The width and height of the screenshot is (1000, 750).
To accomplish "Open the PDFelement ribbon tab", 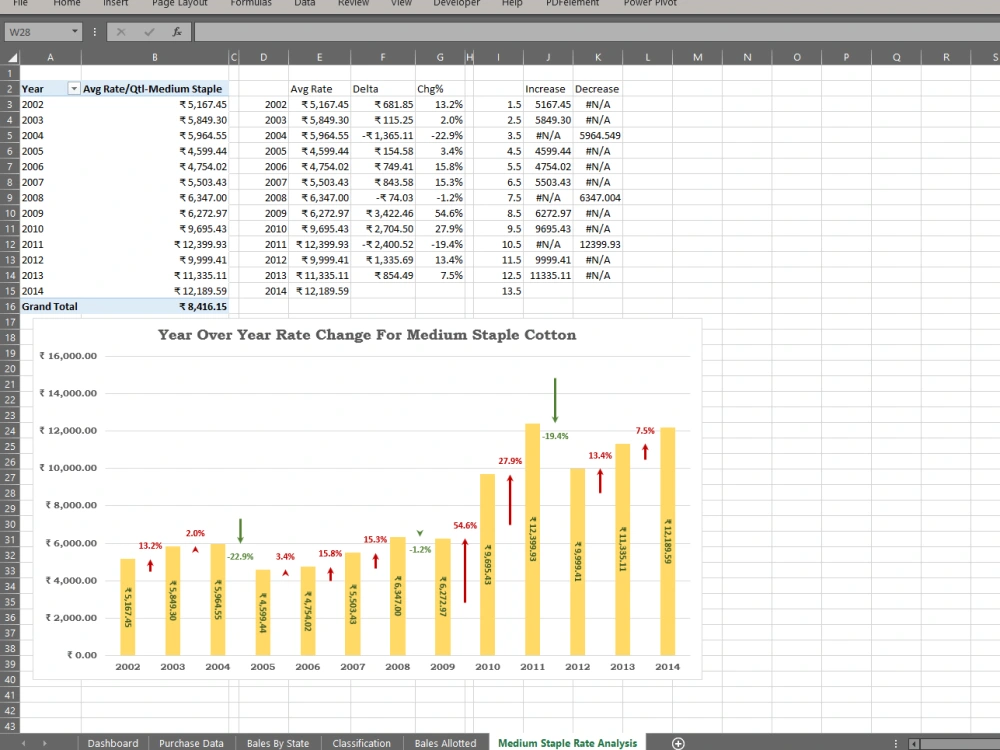I will pyautogui.click(x=572, y=3).
